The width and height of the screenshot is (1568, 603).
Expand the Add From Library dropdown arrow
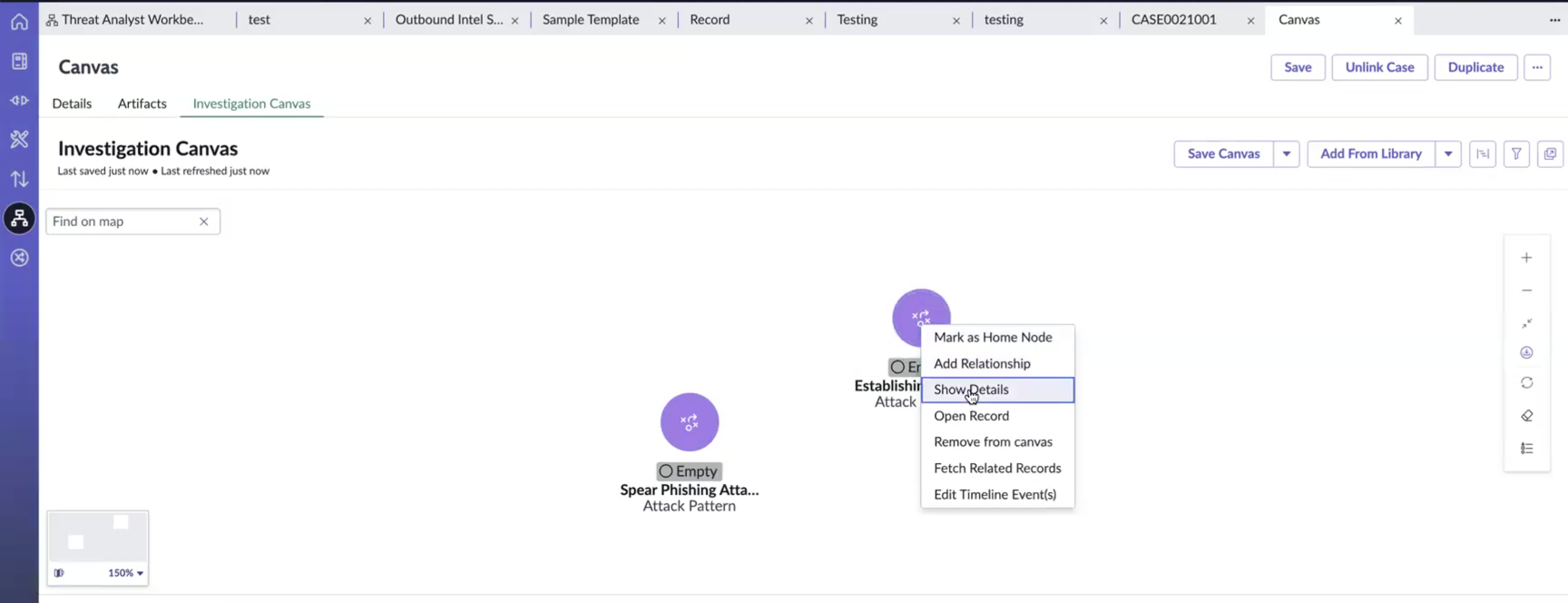tap(1448, 154)
